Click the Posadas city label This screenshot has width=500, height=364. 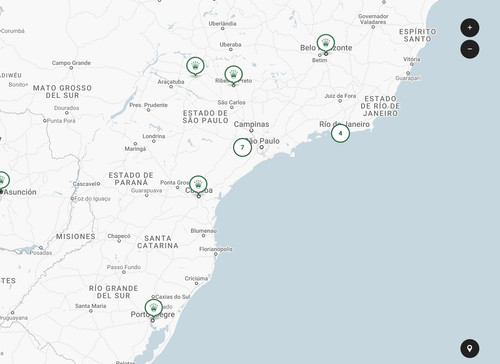click(x=41, y=253)
